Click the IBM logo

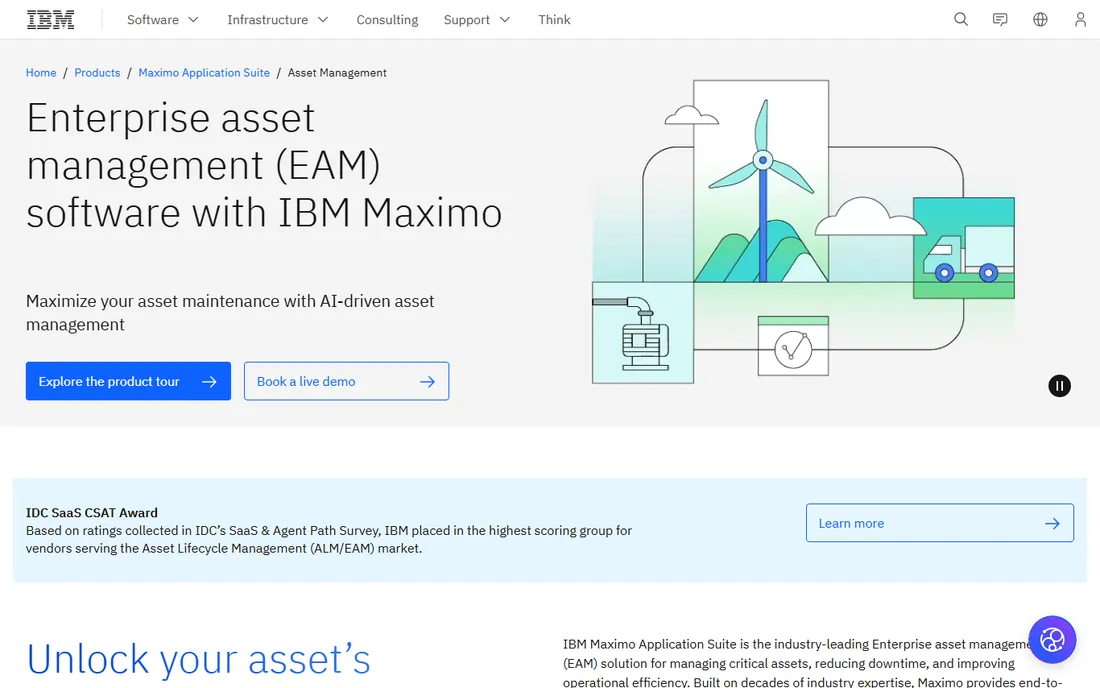point(51,20)
